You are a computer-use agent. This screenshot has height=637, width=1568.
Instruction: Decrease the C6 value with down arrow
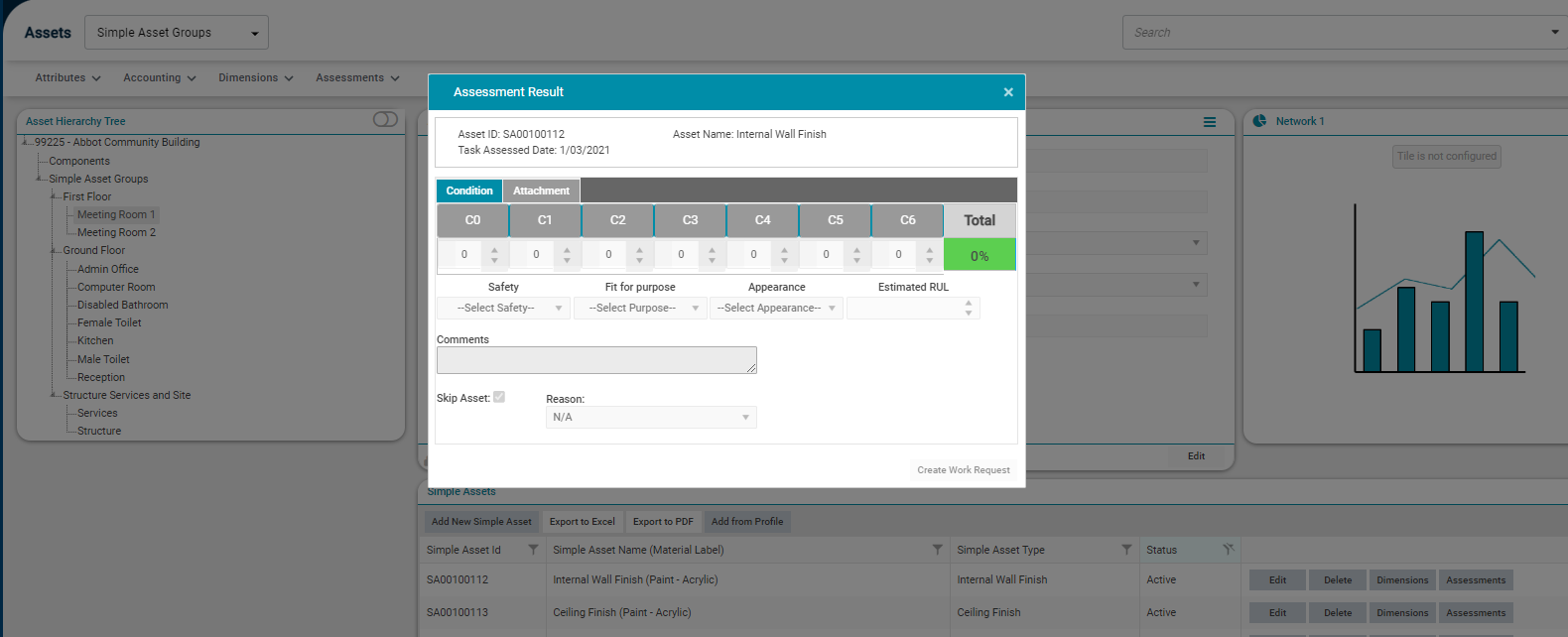[929, 260]
